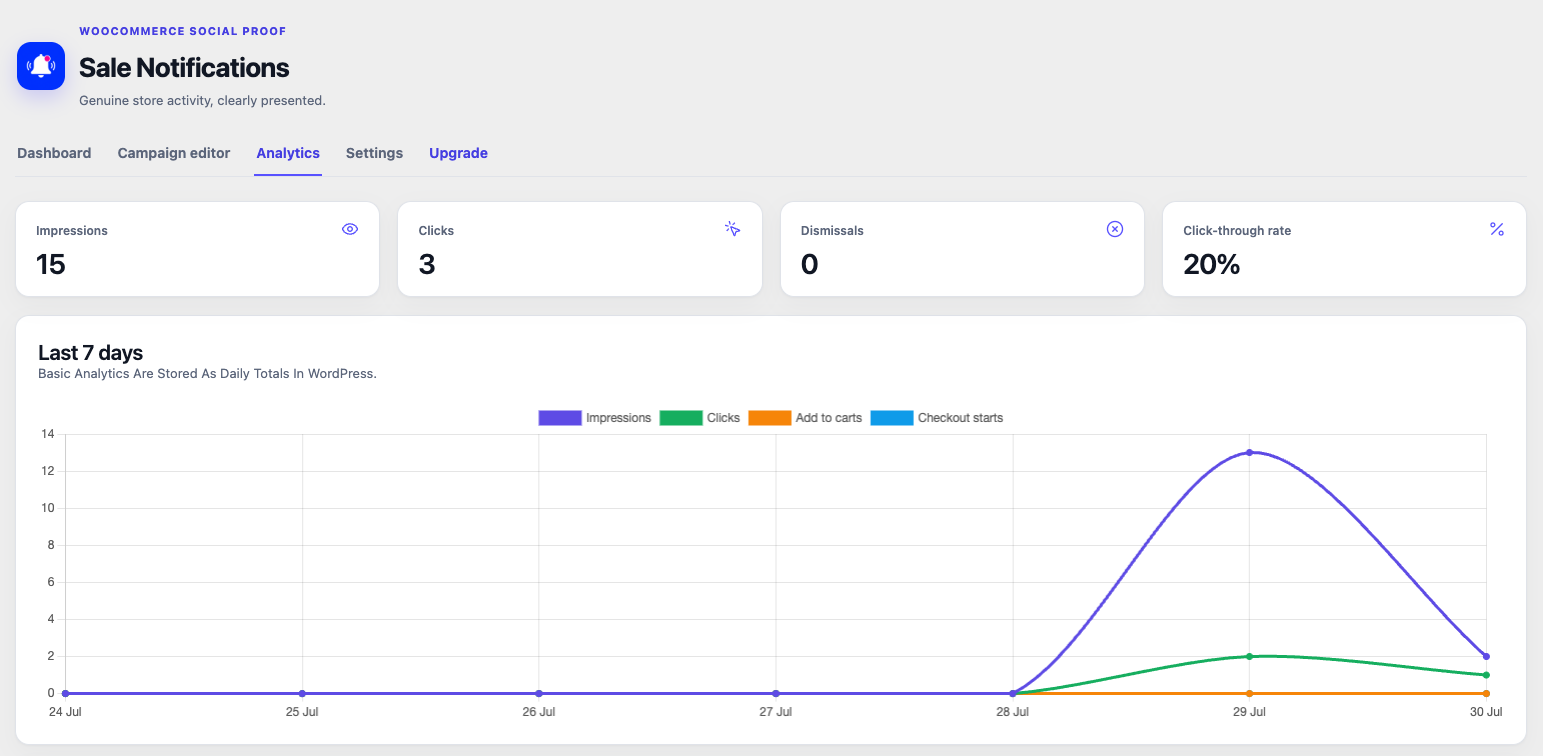Click the Impressions legend label
The image size is (1543, 756).
618,418
